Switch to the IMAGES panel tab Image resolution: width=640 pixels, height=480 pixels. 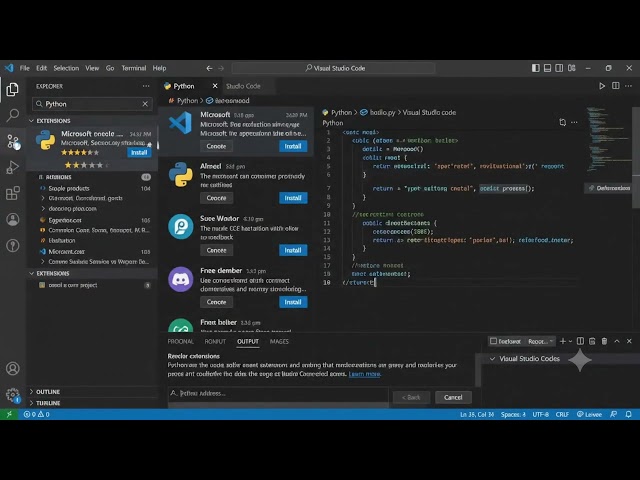coord(279,341)
